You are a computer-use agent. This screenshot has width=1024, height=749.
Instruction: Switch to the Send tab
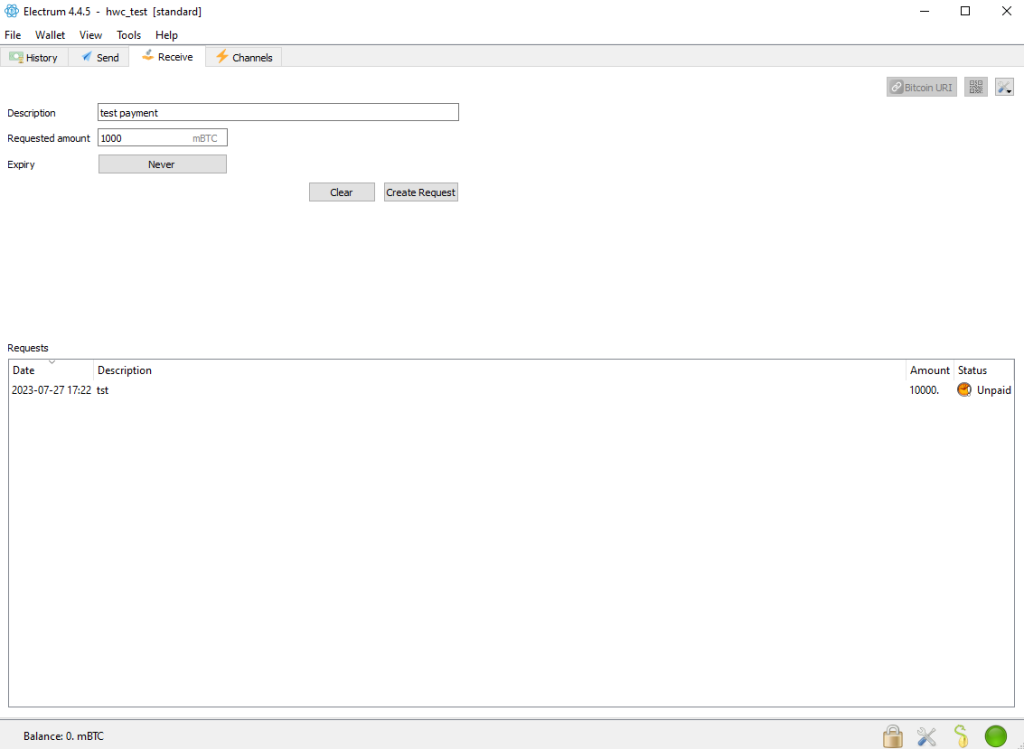pos(99,57)
